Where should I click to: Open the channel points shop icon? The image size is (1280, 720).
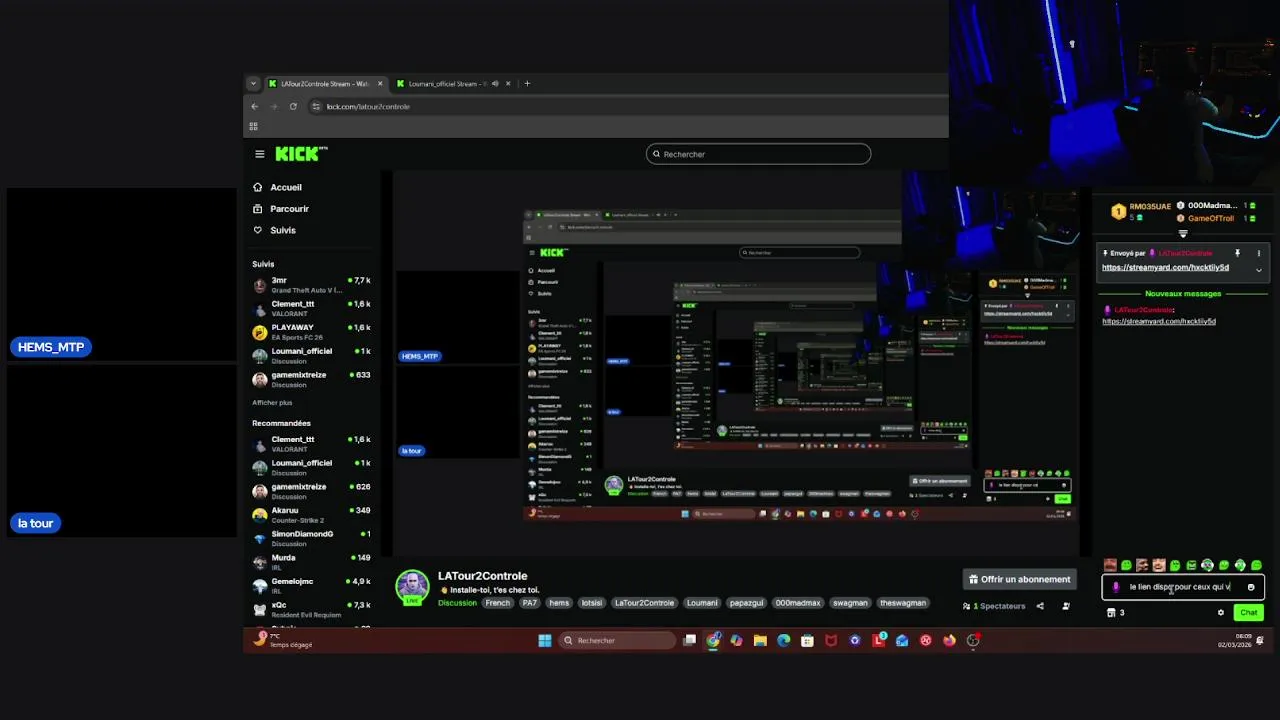(x=1111, y=613)
